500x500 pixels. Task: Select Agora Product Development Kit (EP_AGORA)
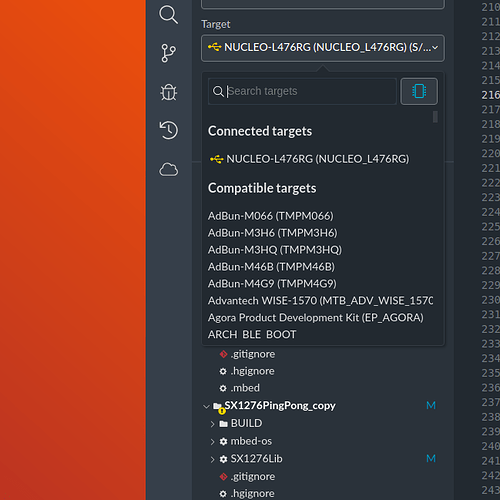click(x=316, y=318)
